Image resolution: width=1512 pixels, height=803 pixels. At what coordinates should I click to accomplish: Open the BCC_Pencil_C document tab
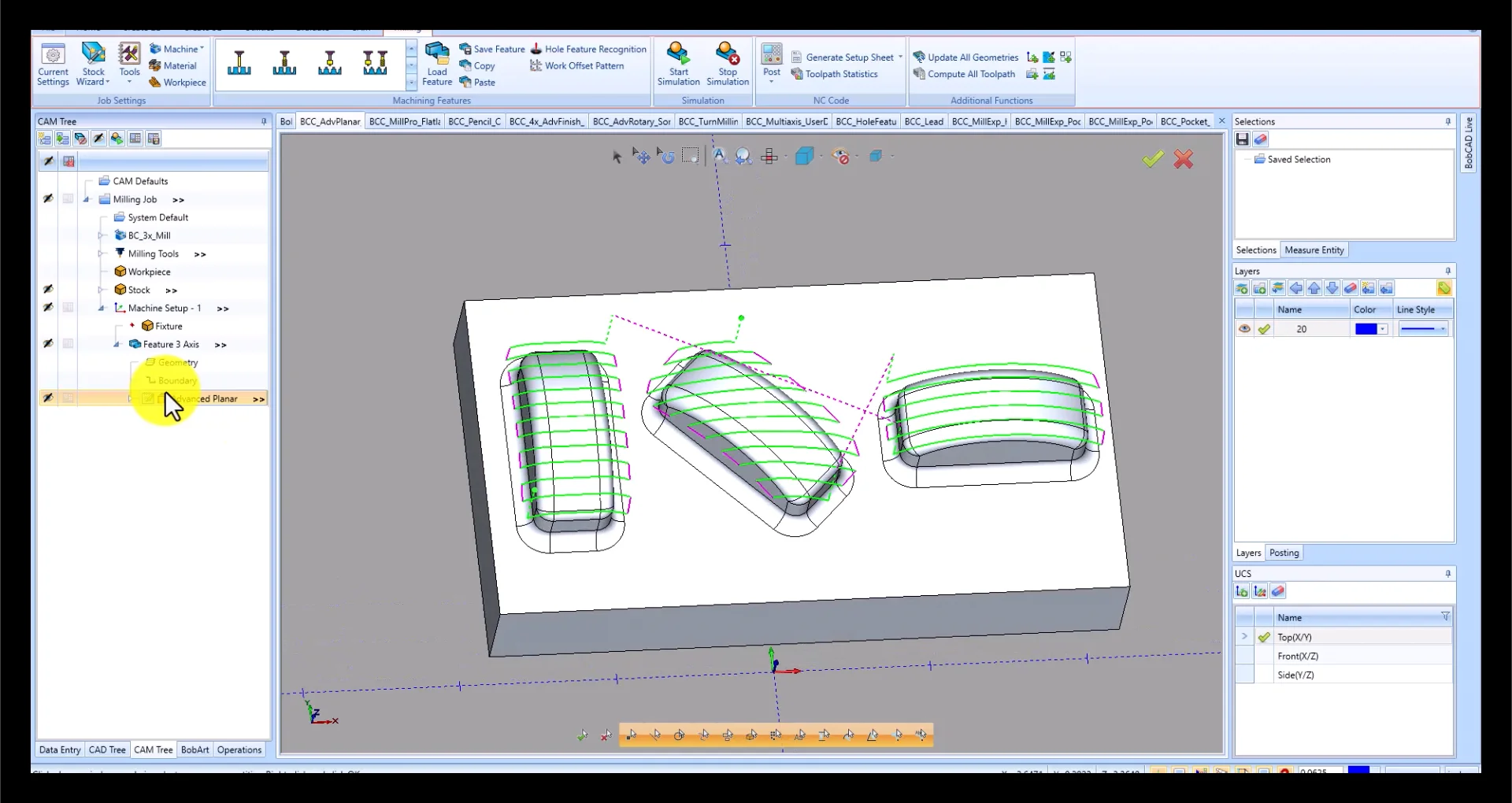coord(474,121)
